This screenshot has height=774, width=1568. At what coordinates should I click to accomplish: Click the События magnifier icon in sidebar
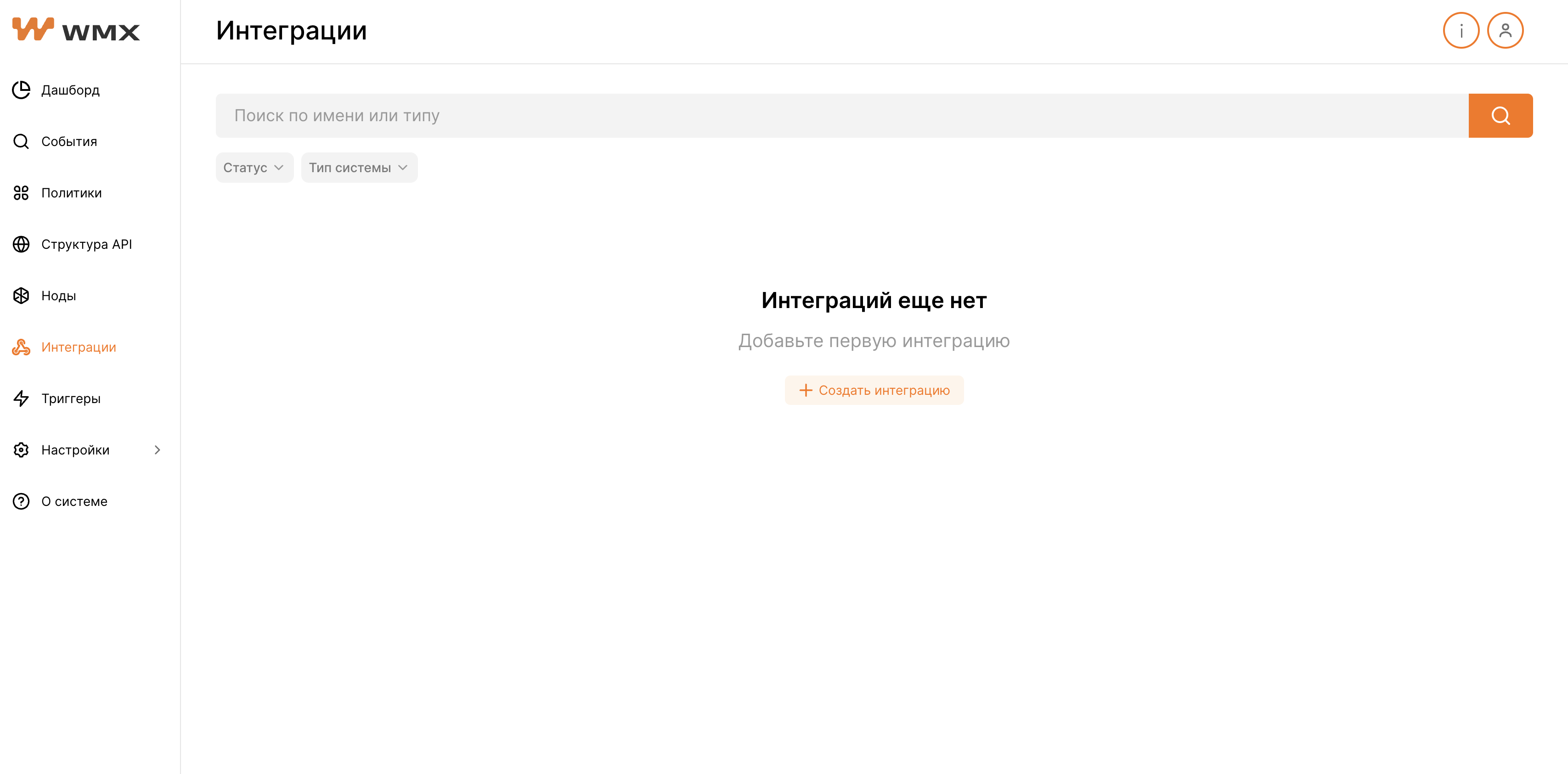point(21,141)
